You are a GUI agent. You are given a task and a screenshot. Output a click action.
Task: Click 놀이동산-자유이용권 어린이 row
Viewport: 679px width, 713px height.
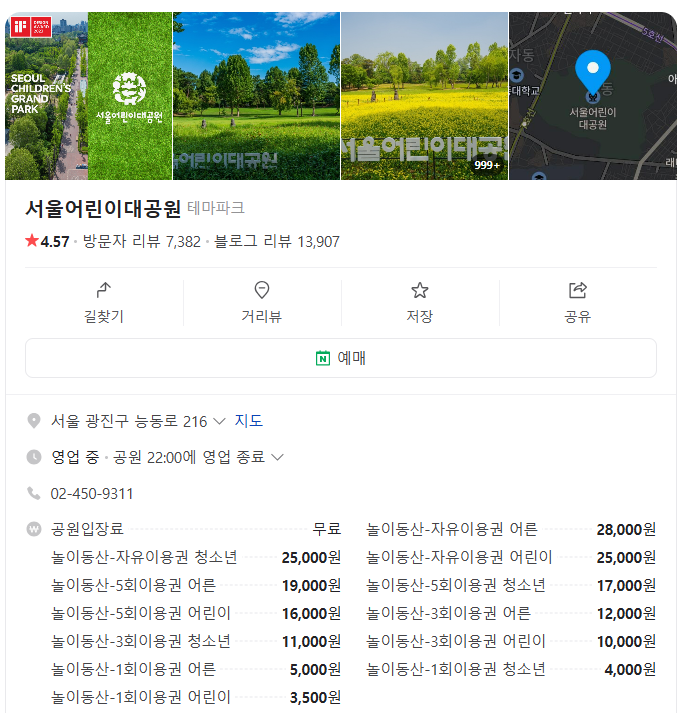coord(511,557)
